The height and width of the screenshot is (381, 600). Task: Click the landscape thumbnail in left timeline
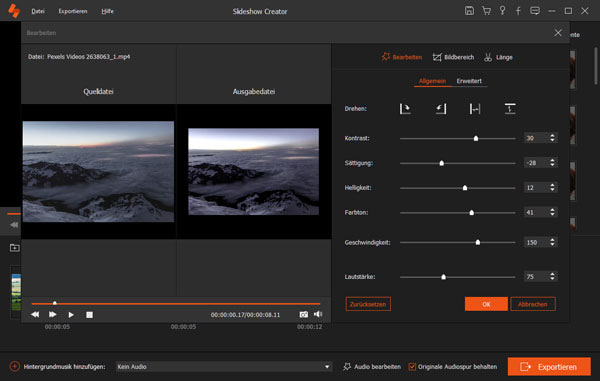coord(16,292)
